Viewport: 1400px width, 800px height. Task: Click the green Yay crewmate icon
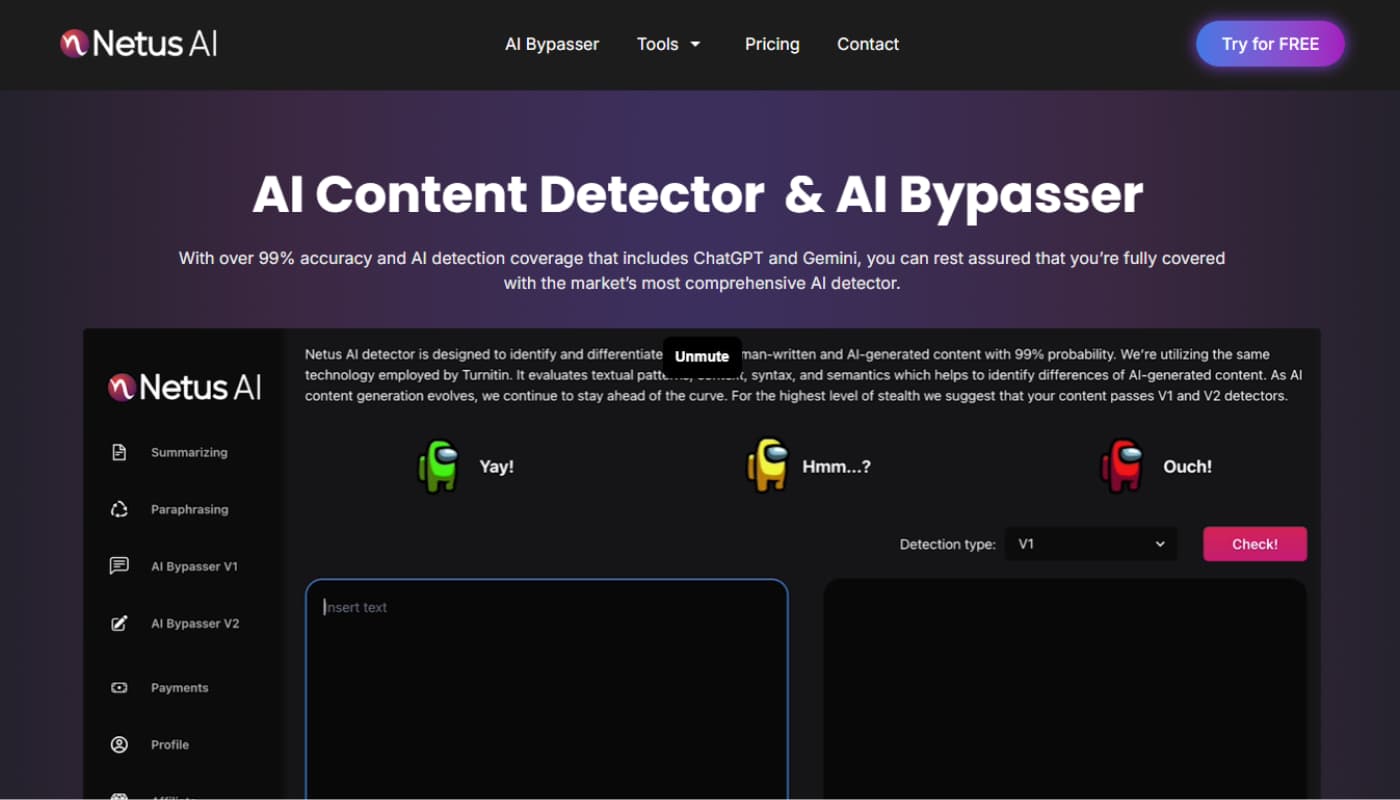tap(438, 467)
